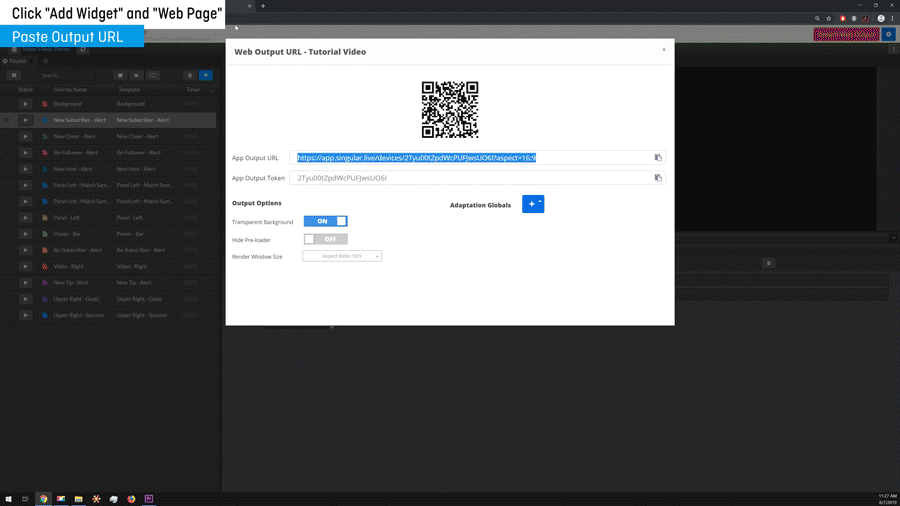The width and height of the screenshot is (900, 506).
Task: Open Task View in the taskbar
Action: 25,499
